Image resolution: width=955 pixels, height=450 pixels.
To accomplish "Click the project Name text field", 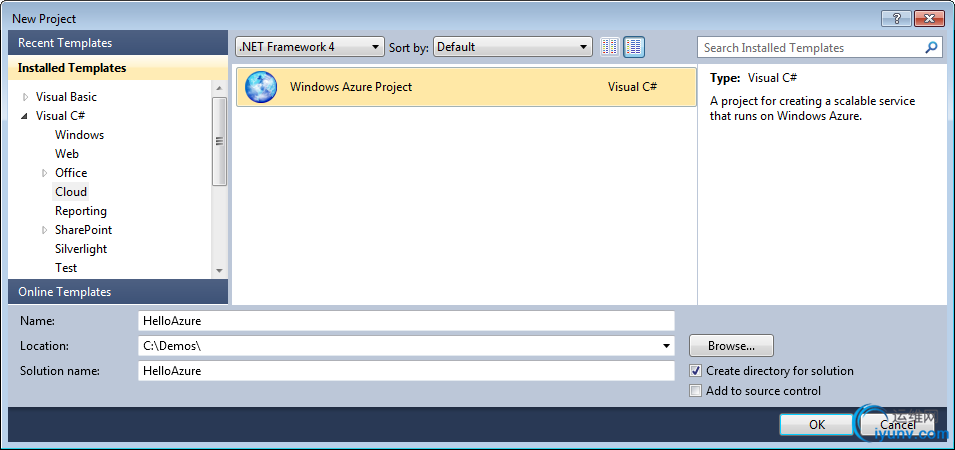I will click(406, 321).
